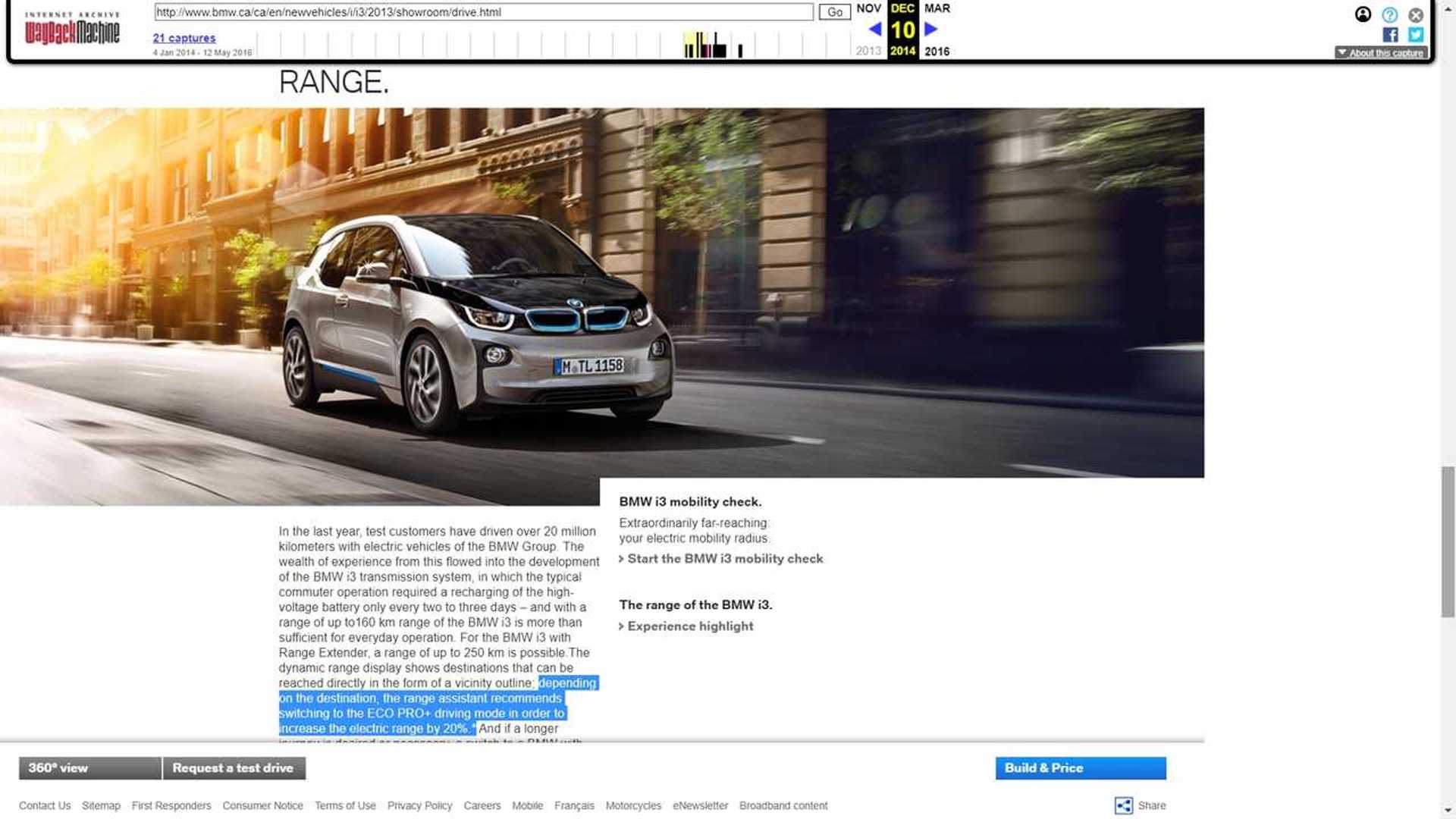Go to previous capture blue arrow
The image size is (1456, 819).
pos(874,30)
